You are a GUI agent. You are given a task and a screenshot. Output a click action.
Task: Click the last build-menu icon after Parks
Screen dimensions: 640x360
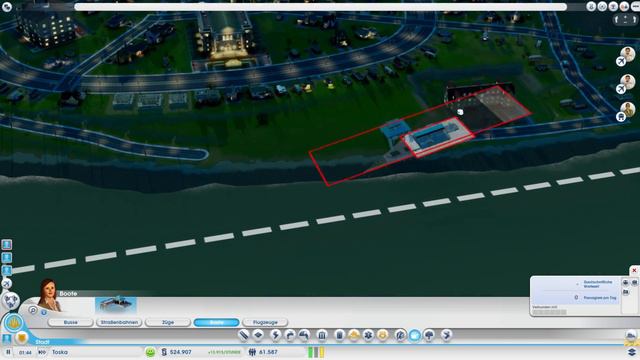click(447, 336)
